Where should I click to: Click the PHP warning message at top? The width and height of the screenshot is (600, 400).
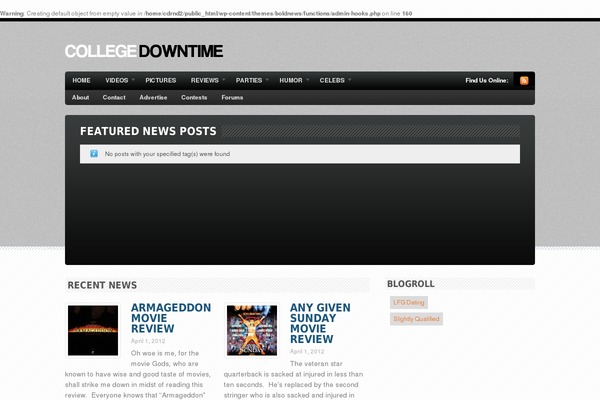(206, 13)
